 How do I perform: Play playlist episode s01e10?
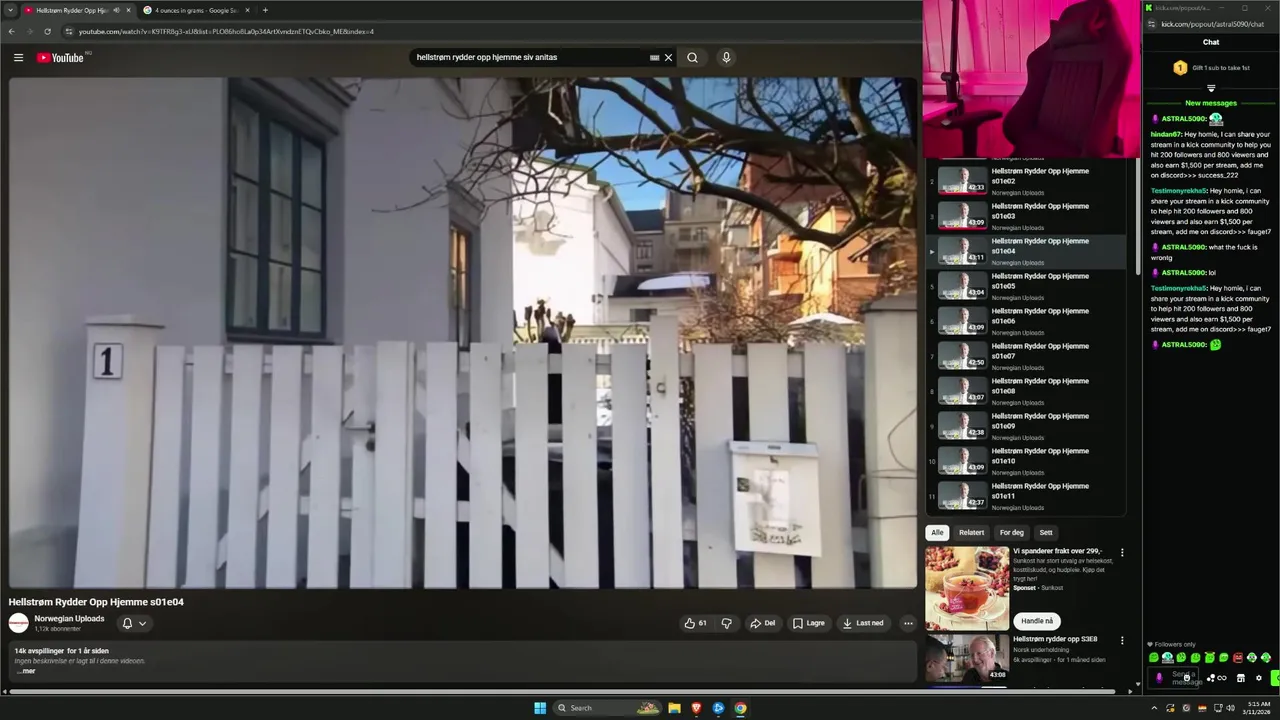tap(1028, 461)
